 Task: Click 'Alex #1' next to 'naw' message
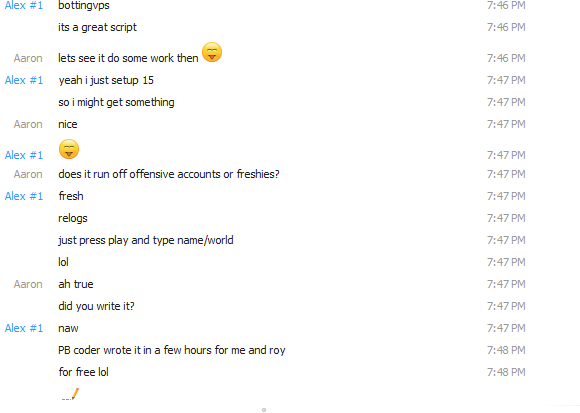point(24,328)
